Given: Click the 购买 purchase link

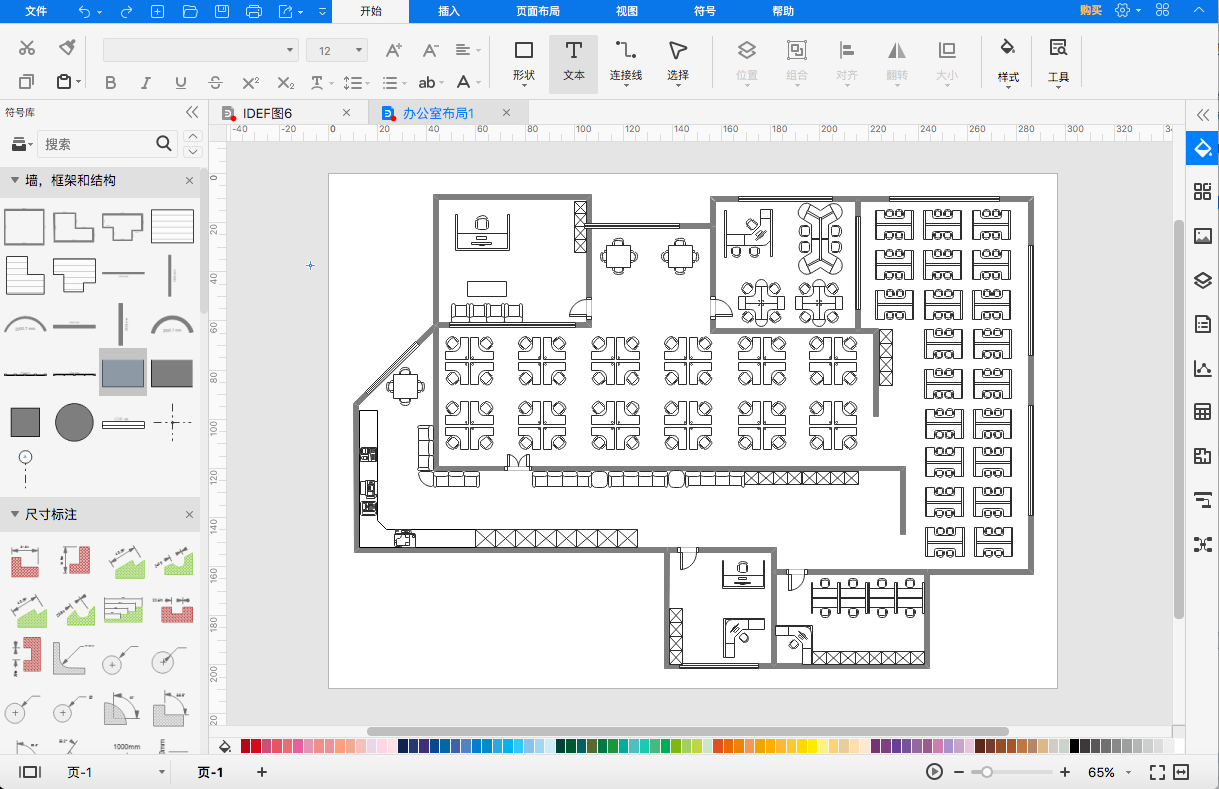Looking at the screenshot, I should click(x=1090, y=11).
